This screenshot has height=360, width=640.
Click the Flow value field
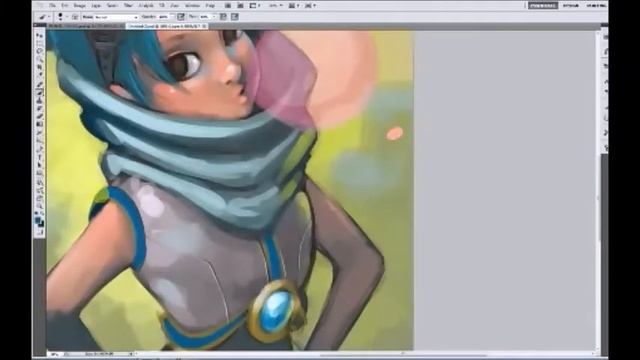(205, 17)
